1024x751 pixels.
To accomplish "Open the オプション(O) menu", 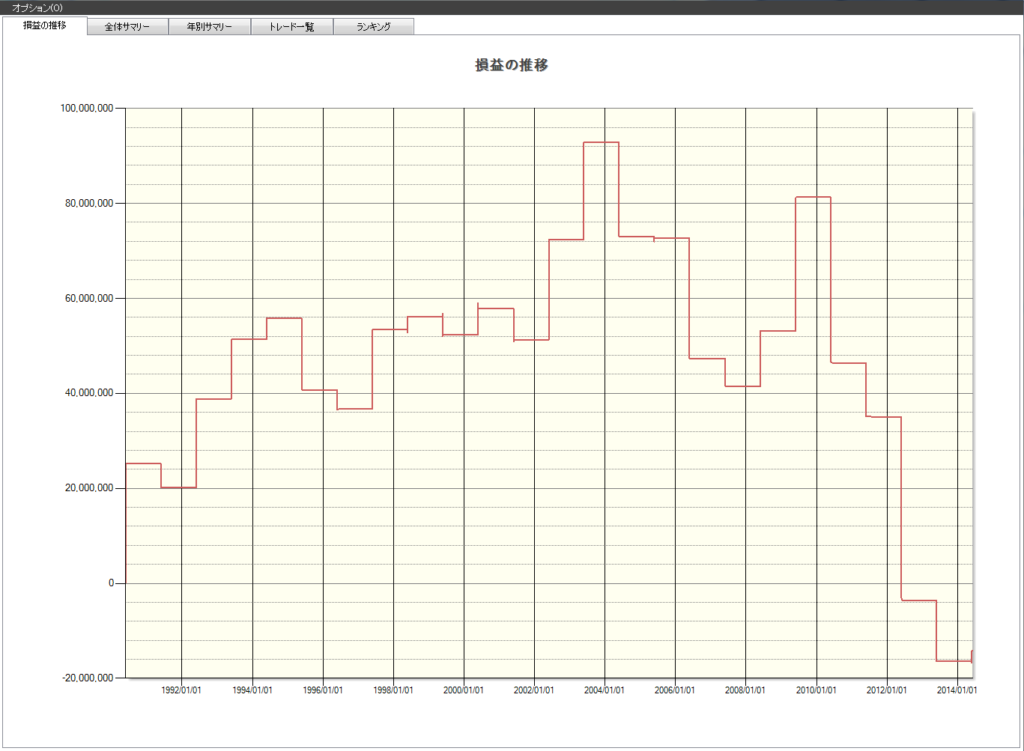I will [x=37, y=8].
